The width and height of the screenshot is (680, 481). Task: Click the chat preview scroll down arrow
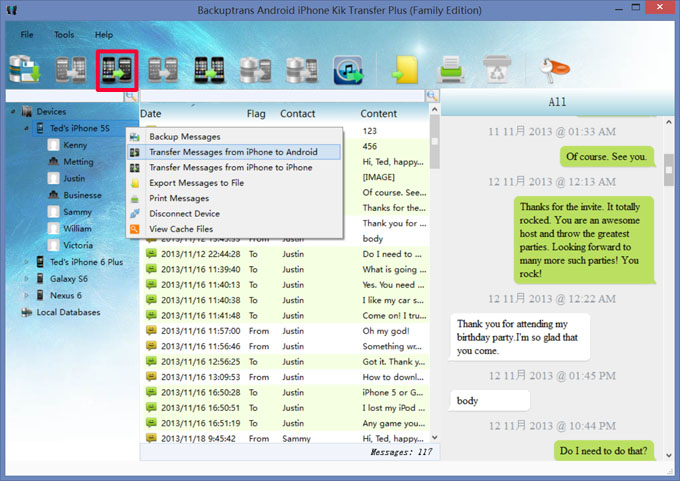(669, 456)
